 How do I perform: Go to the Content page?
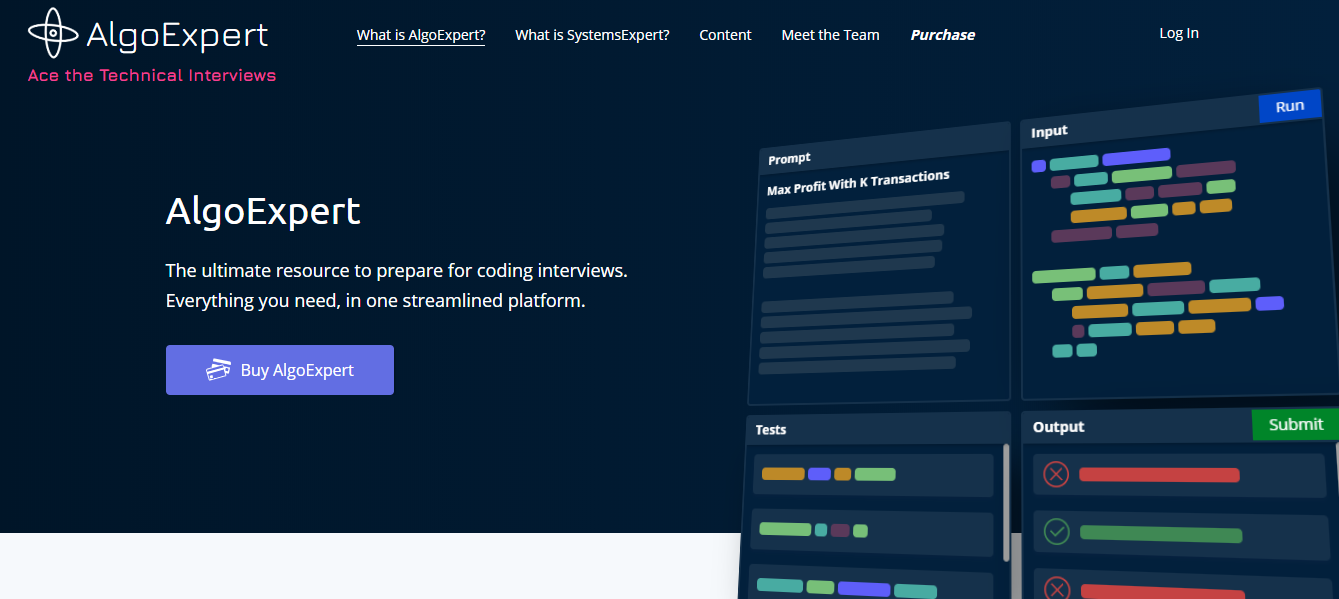coord(725,35)
